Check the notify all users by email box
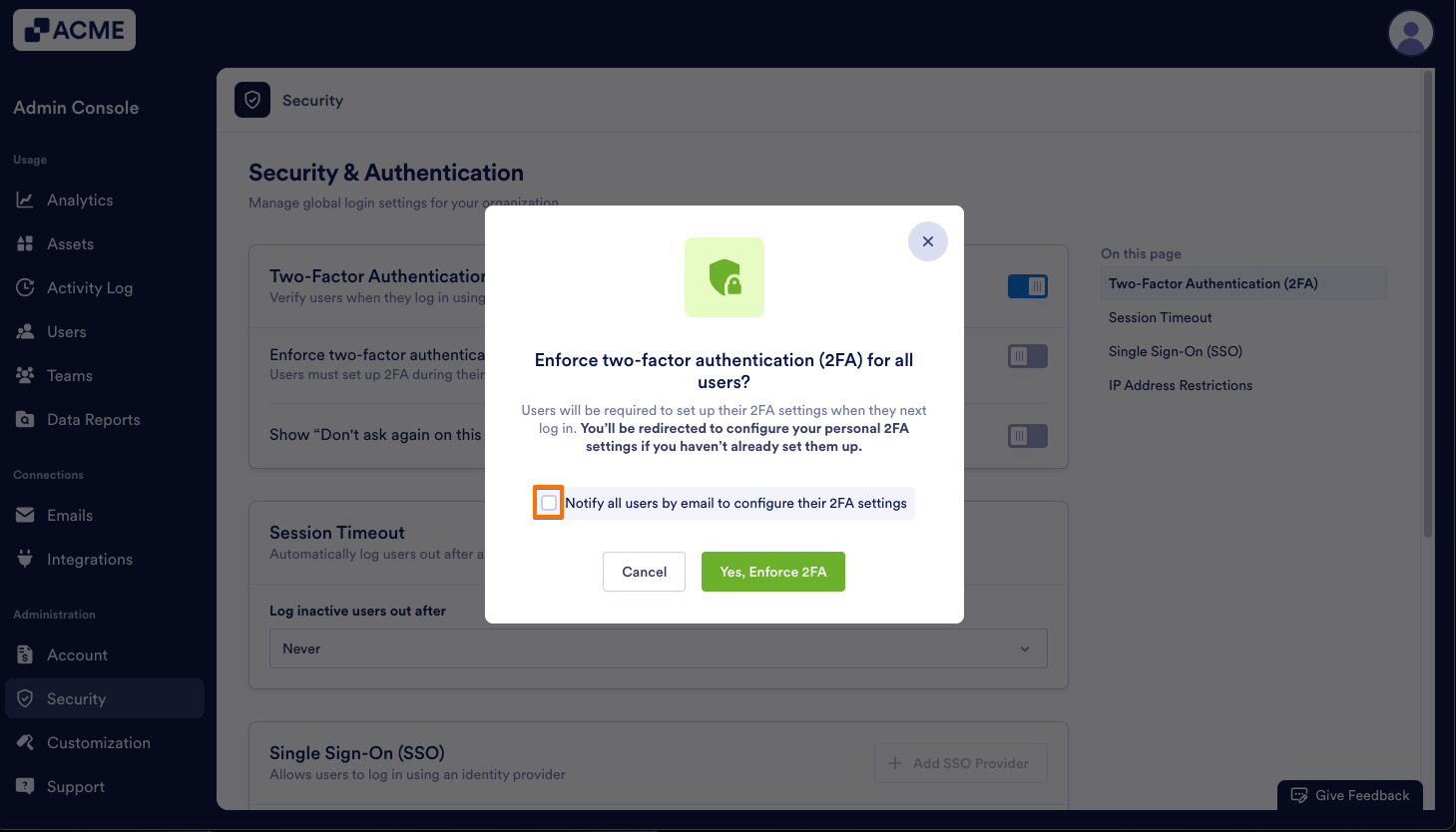This screenshot has width=1456, height=832. 549,503
